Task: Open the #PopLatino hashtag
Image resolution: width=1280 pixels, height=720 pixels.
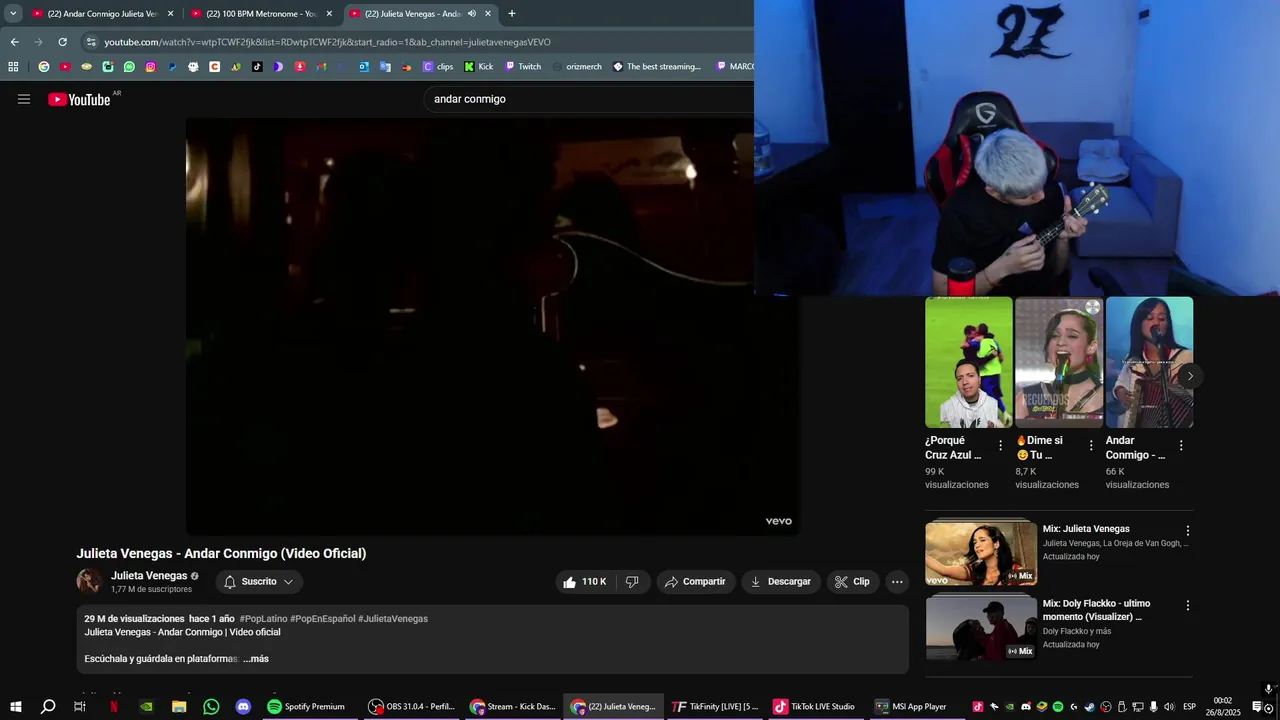Action: pyautogui.click(x=263, y=619)
